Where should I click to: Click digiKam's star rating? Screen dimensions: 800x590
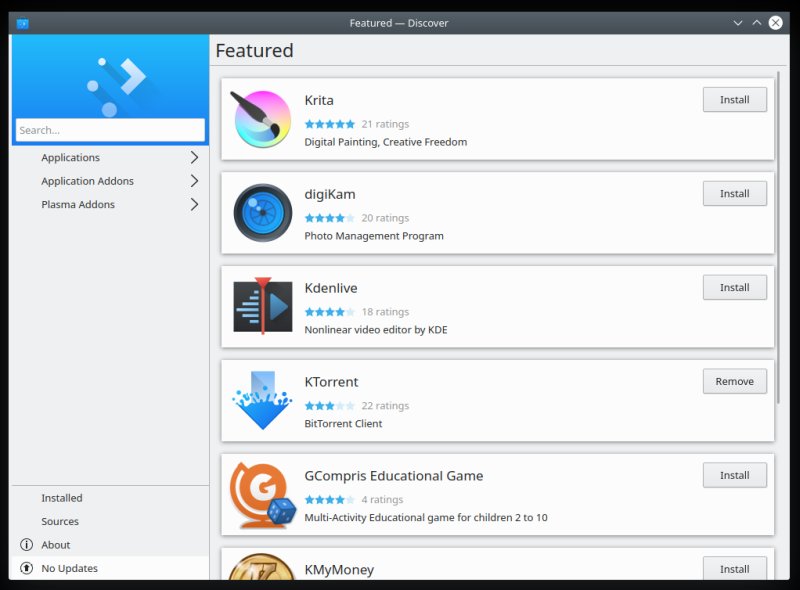click(330, 218)
